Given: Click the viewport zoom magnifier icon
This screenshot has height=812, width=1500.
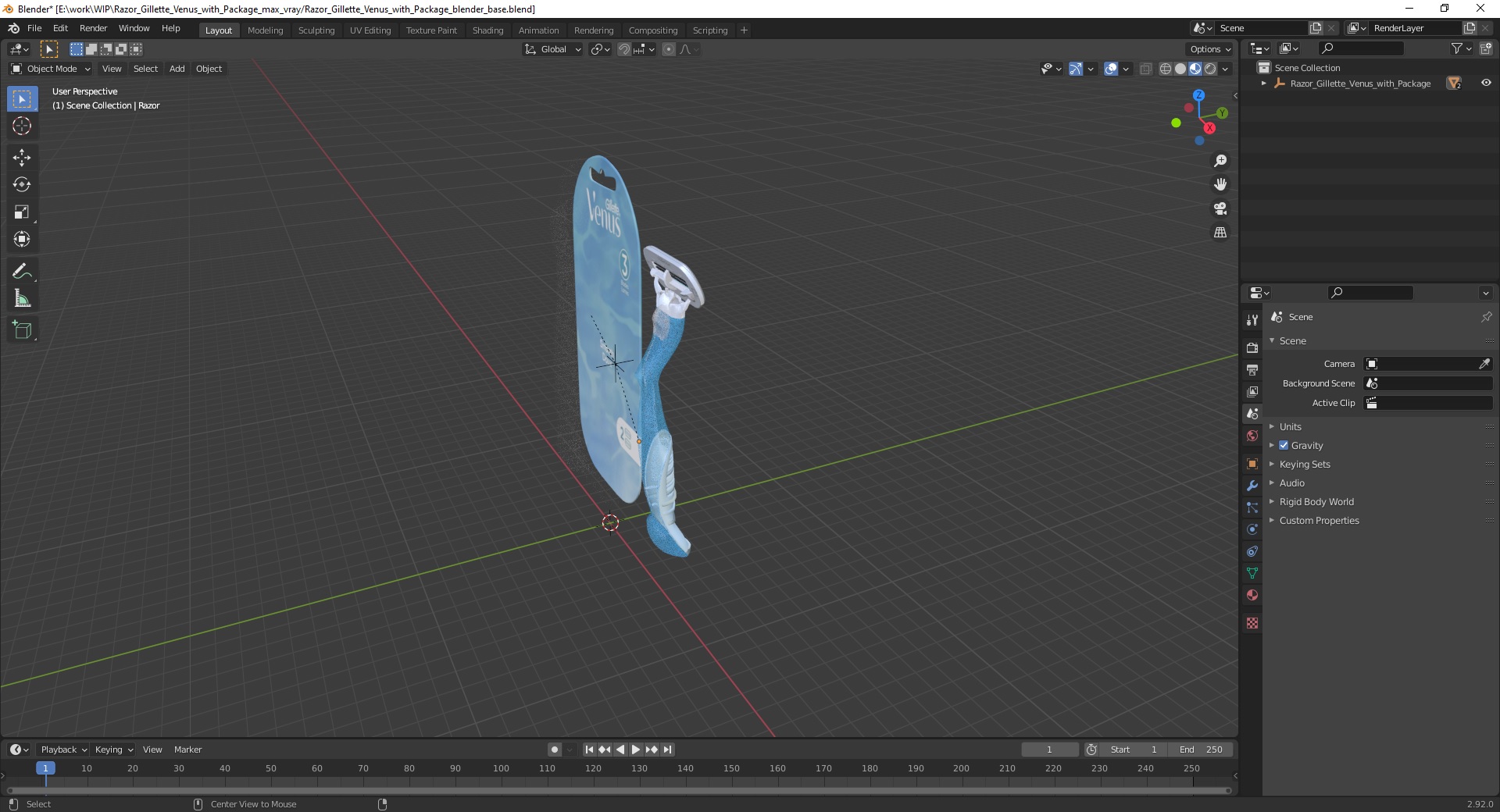Looking at the screenshot, I should pos(1220,161).
